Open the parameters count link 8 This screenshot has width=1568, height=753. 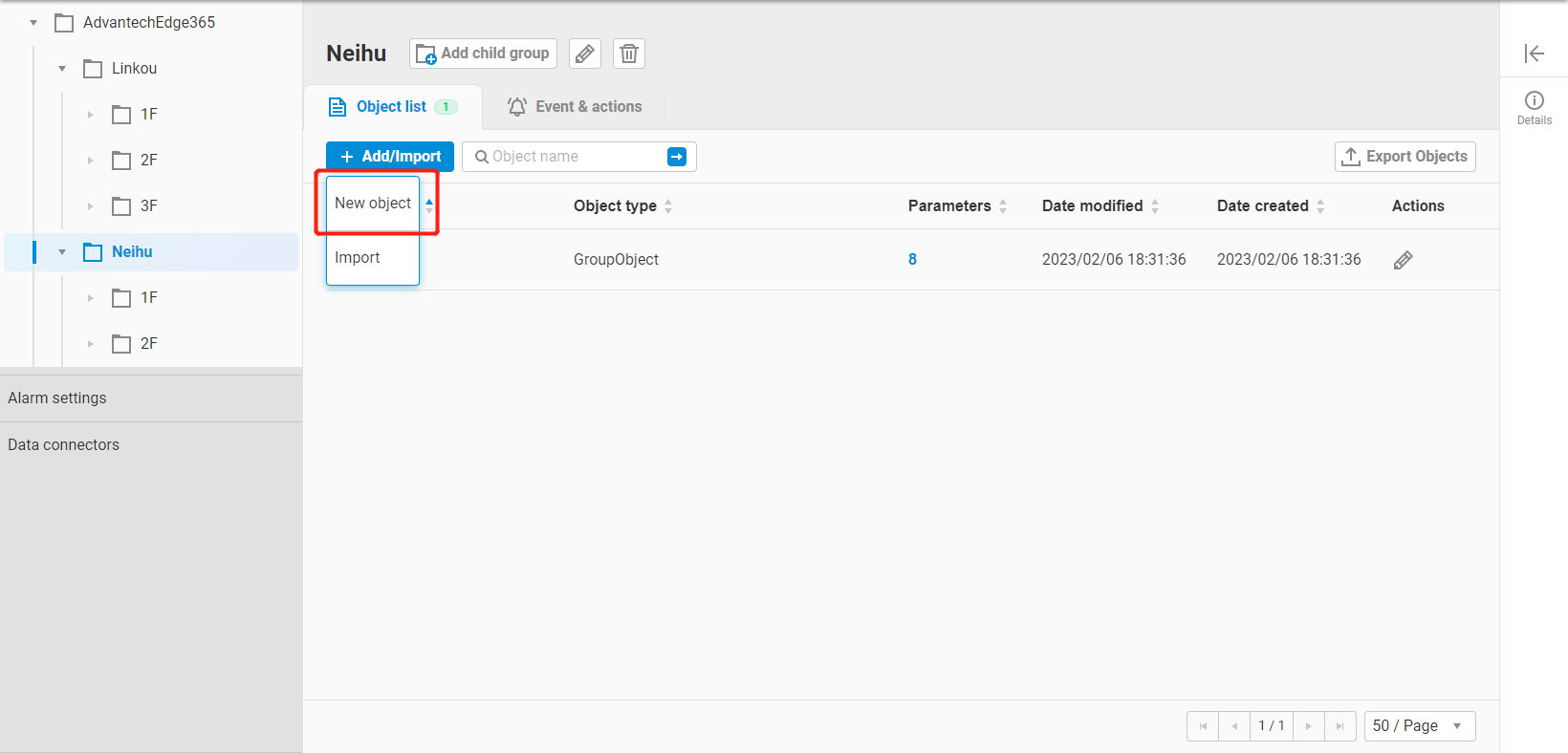pos(912,260)
